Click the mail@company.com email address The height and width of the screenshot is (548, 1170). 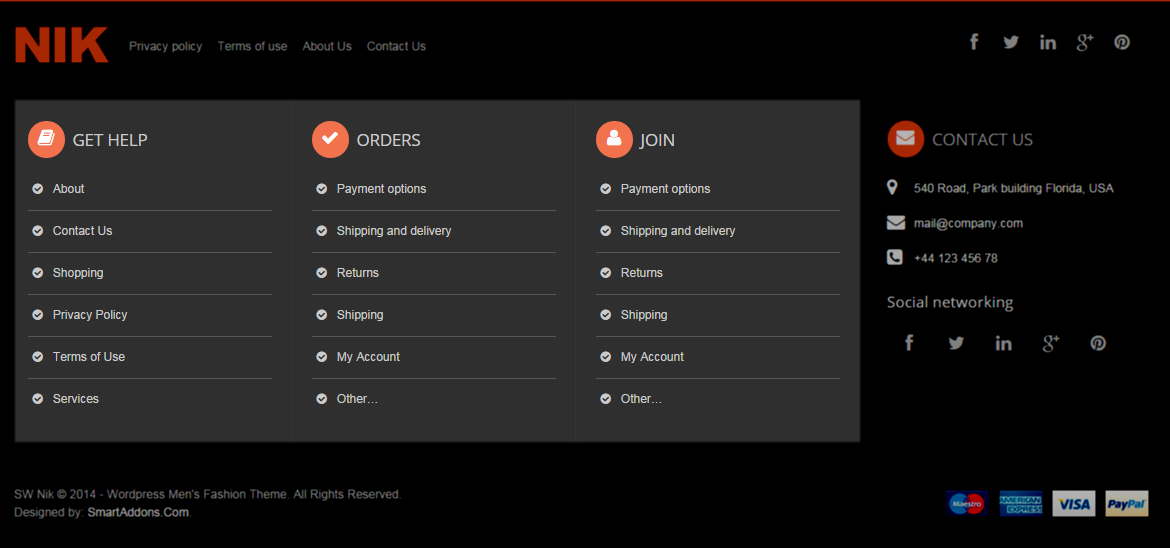pos(967,223)
